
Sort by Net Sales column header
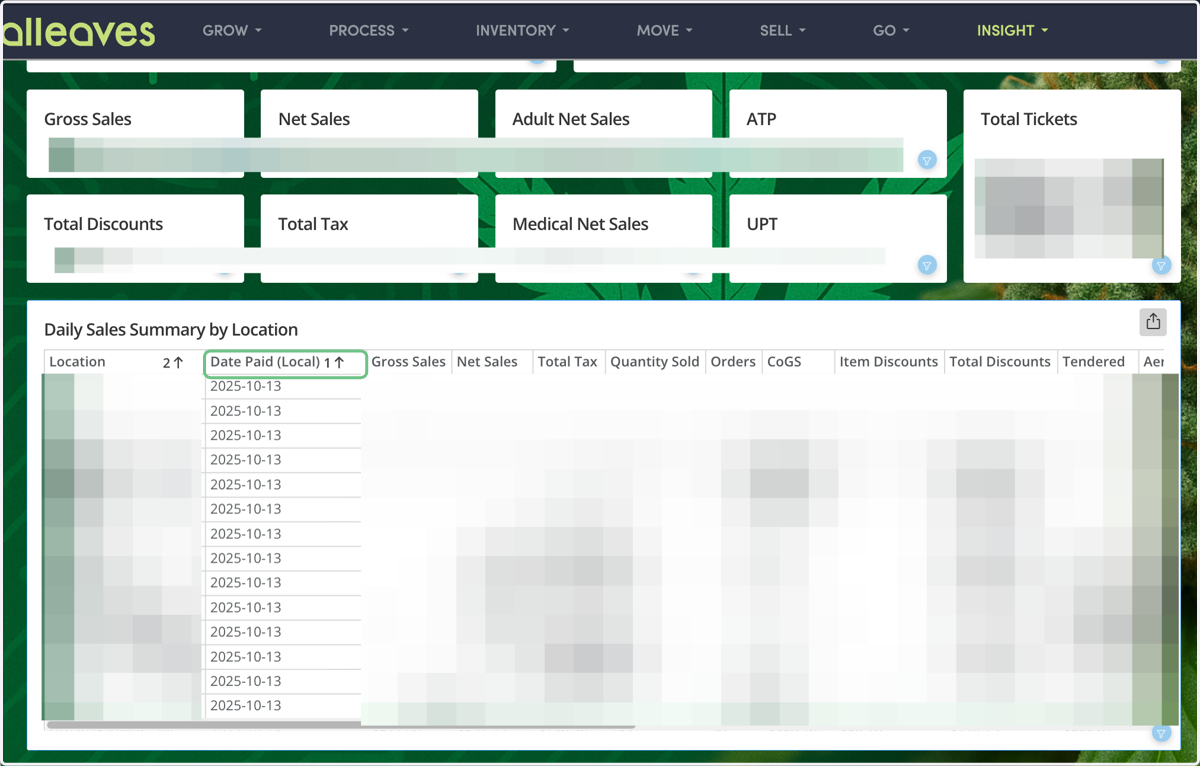(x=492, y=362)
